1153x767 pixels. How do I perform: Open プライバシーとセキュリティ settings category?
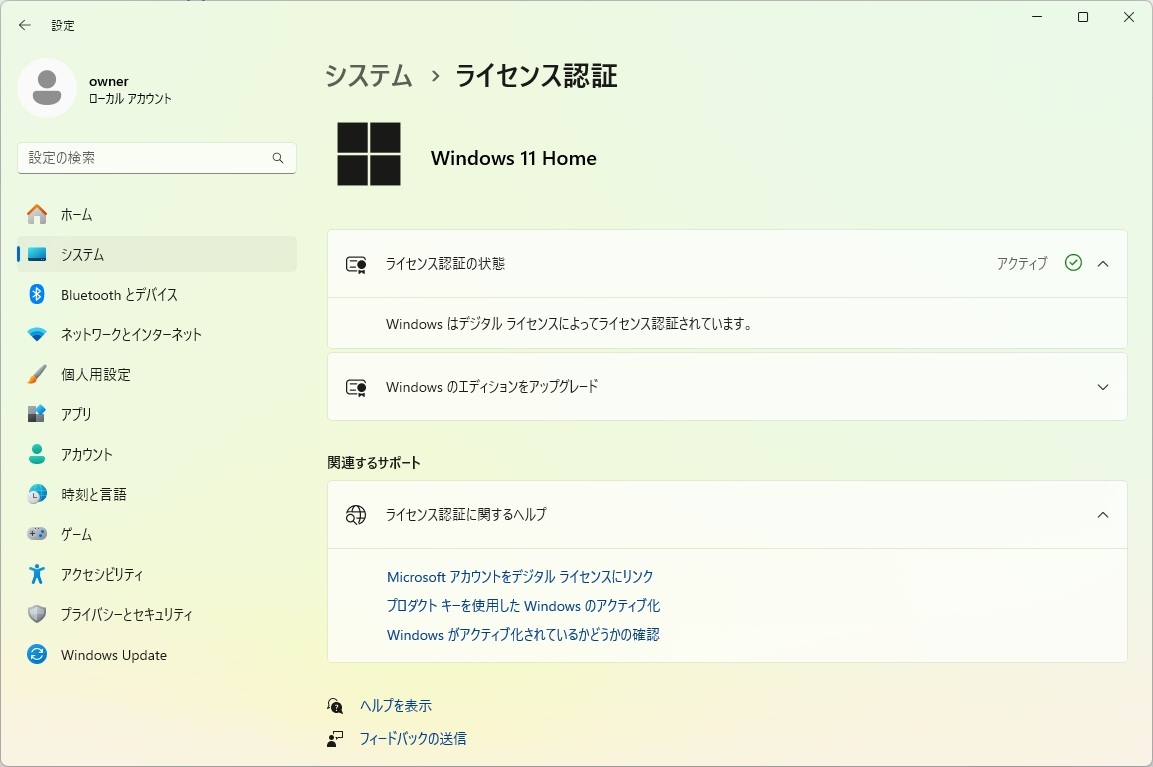click(x=157, y=614)
